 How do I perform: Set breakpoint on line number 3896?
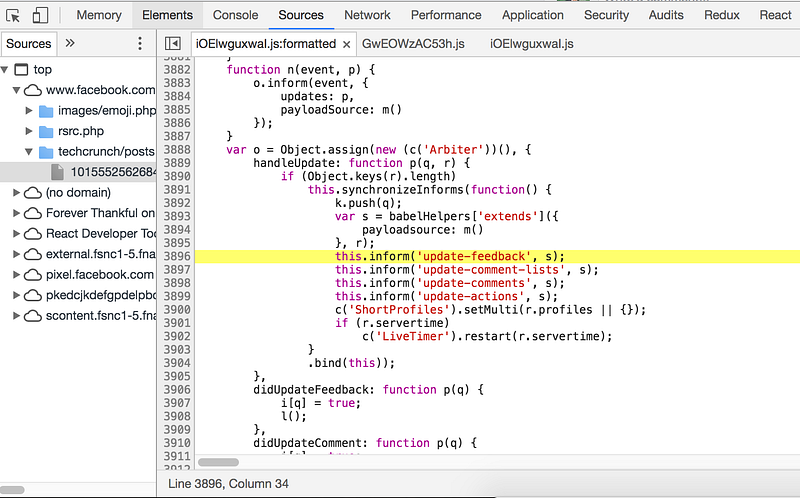pyautogui.click(x=177, y=256)
